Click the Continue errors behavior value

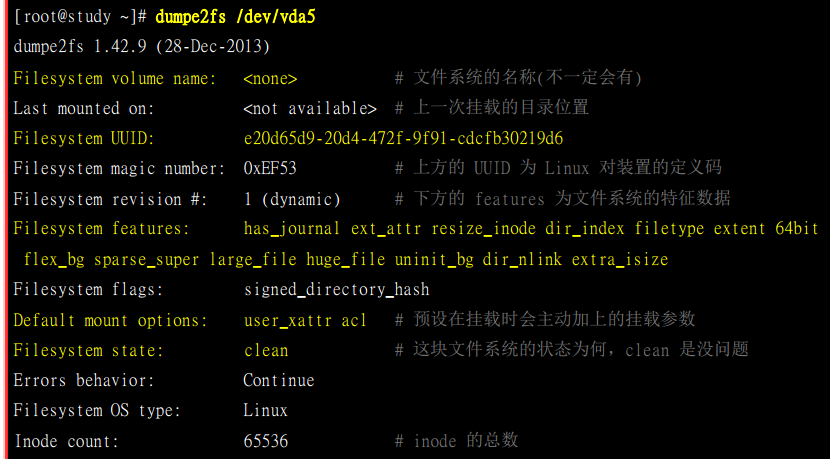pos(279,380)
